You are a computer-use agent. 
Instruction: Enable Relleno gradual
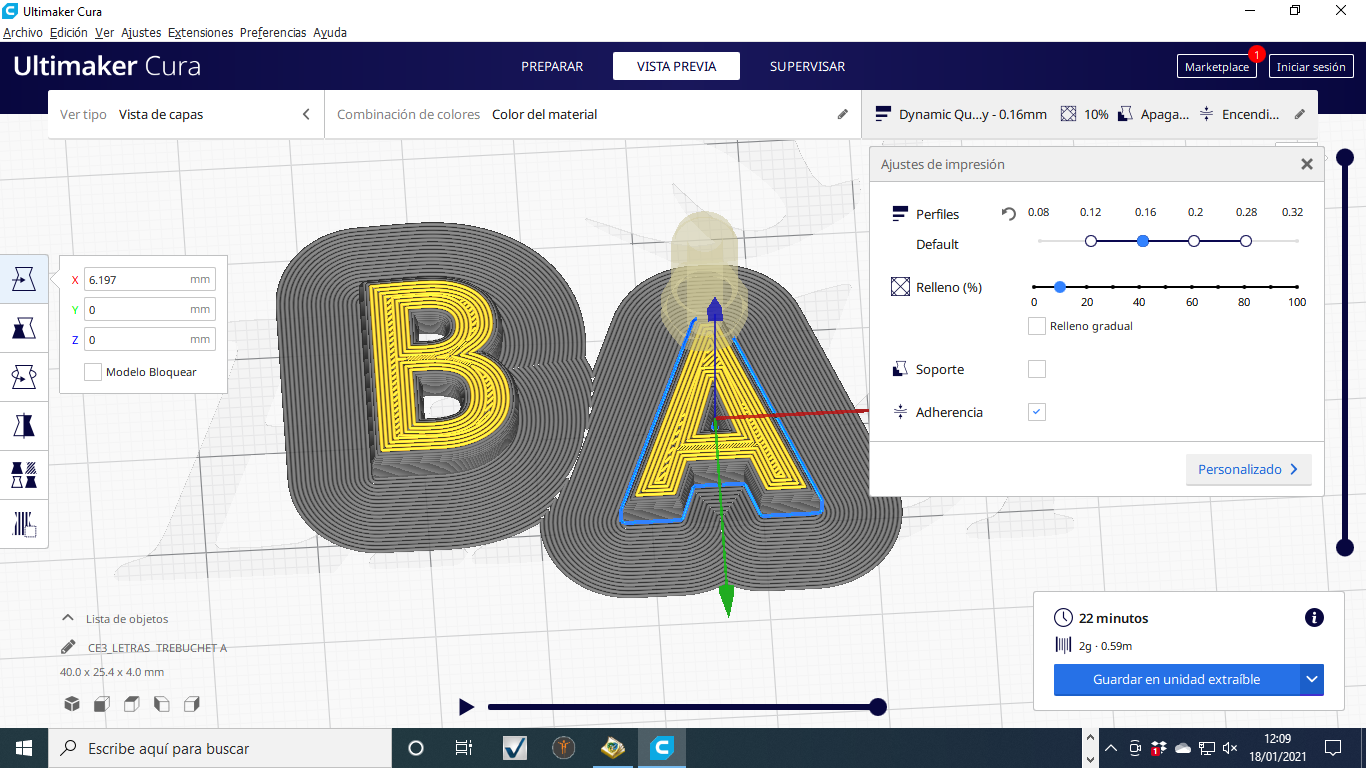[1036, 325]
